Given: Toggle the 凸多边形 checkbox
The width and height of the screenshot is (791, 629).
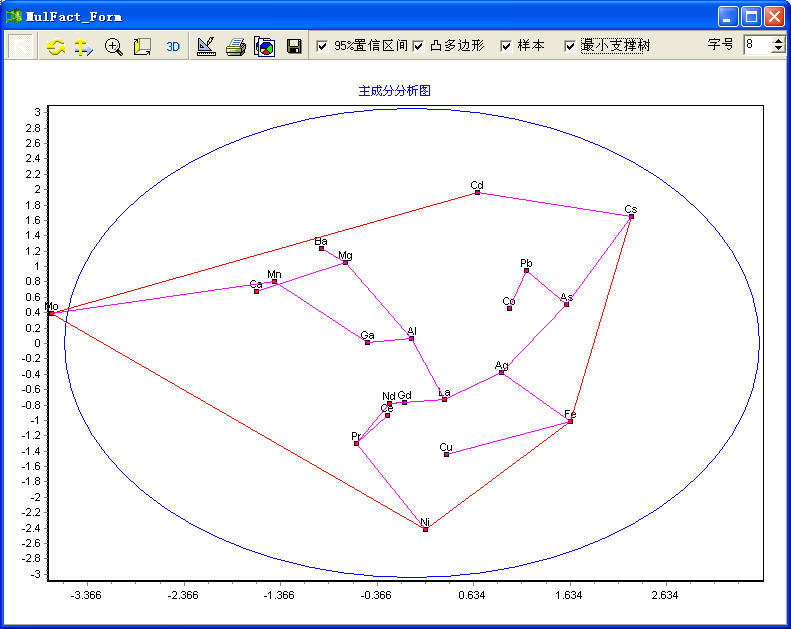Looking at the screenshot, I should 418,46.
